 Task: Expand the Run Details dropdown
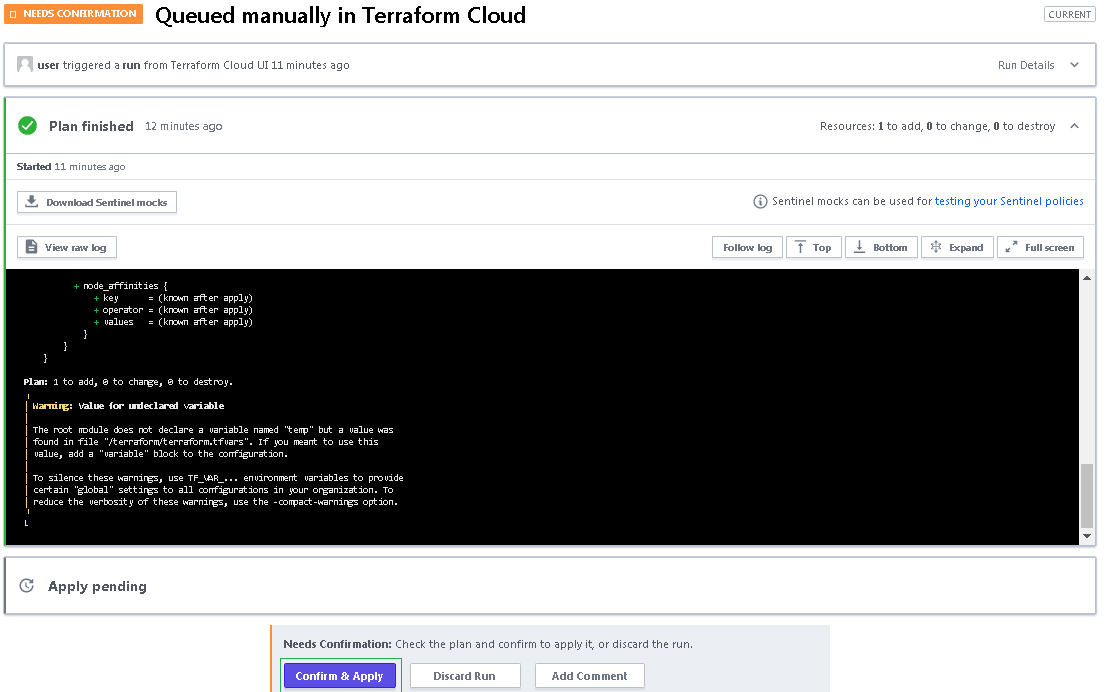tap(1038, 65)
